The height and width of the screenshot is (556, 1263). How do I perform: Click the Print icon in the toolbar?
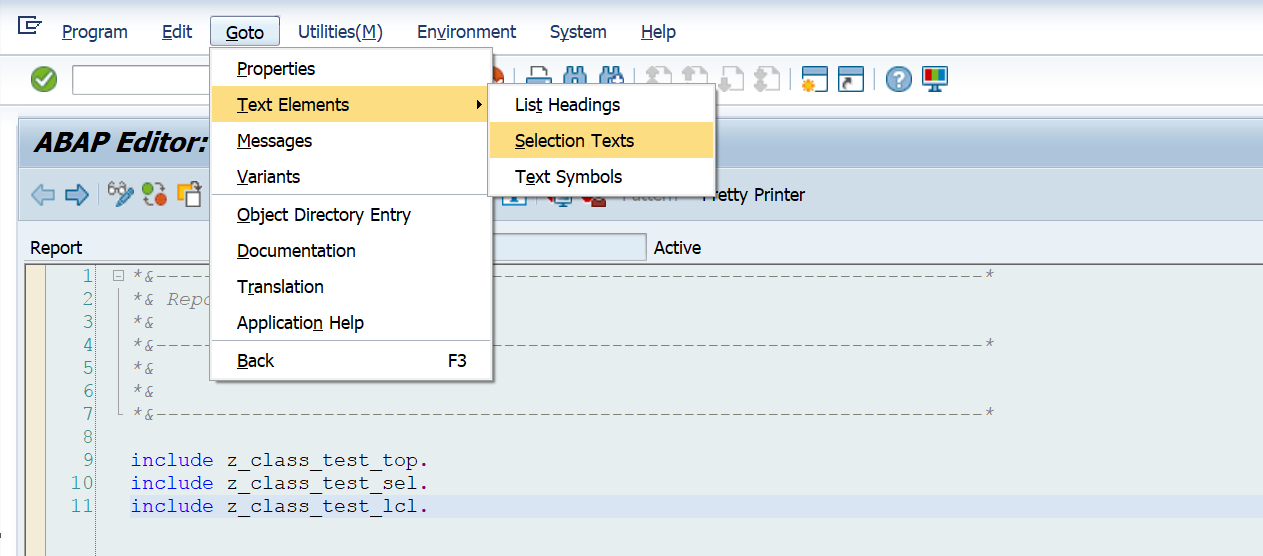pyautogui.click(x=539, y=79)
